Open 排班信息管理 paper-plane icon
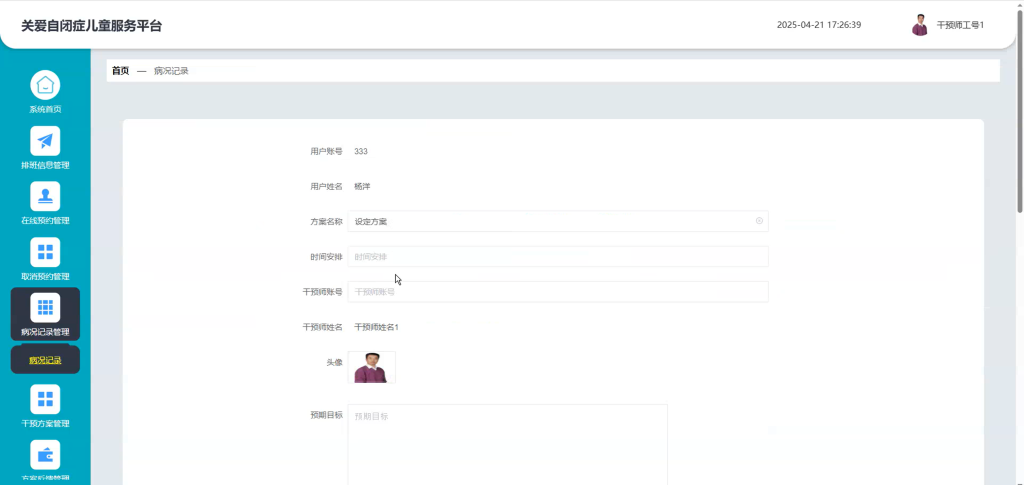The height and width of the screenshot is (485, 1024). click(45, 140)
